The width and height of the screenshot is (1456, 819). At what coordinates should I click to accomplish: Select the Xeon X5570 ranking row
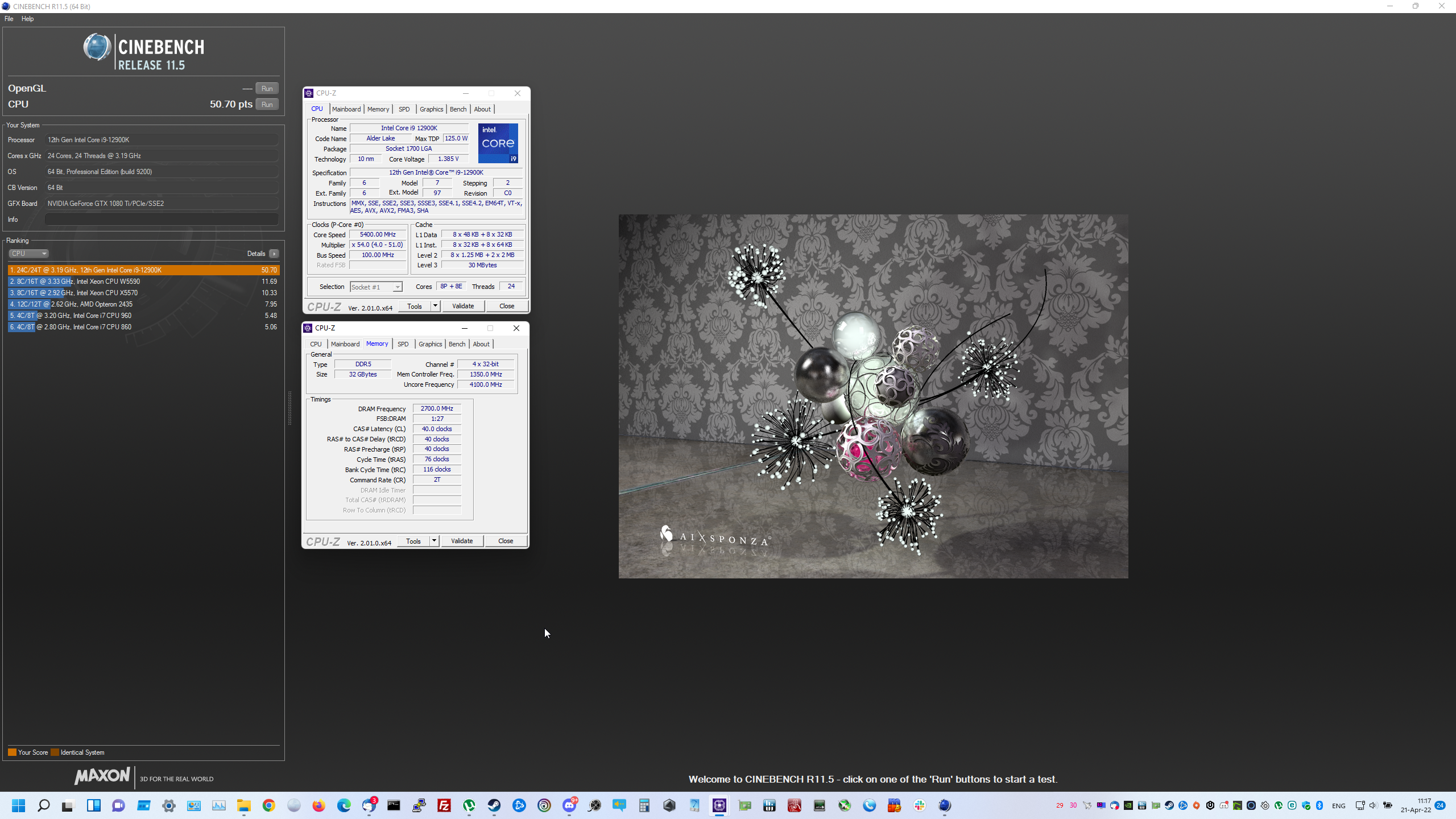coord(143,293)
